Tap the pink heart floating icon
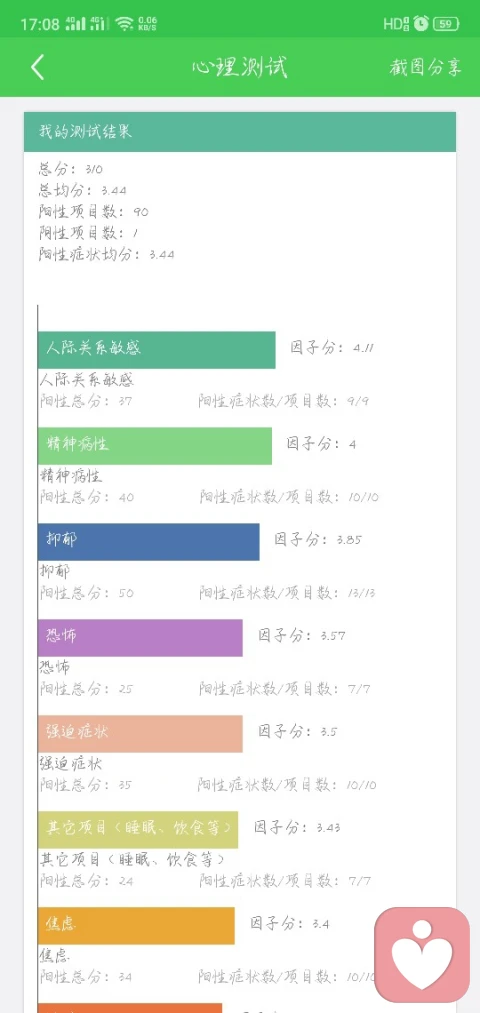This screenshot has width=480, height=1013. click(422, 955)
